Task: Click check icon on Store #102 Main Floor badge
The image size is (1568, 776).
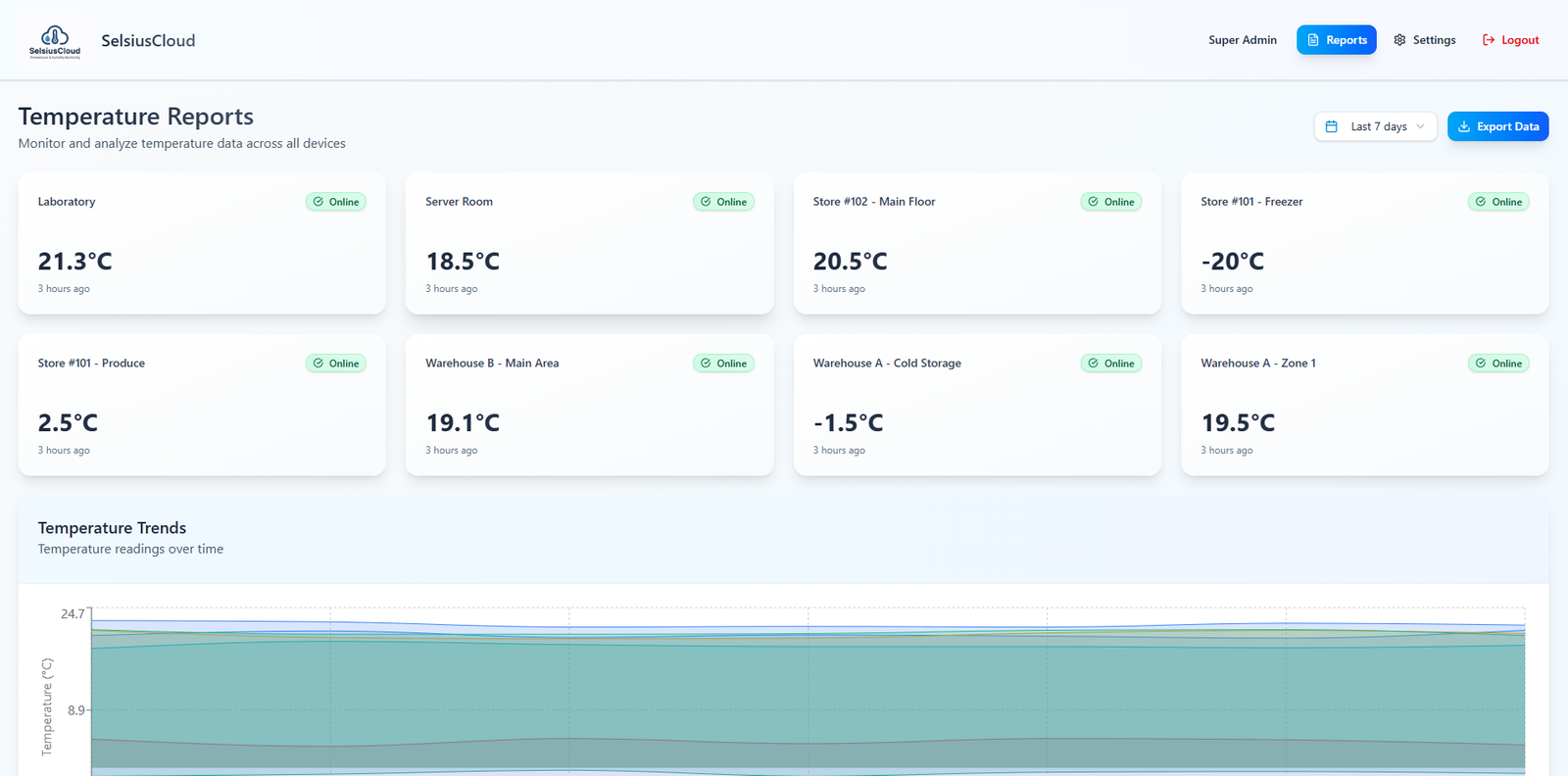Action: [x=1094, y=201]
